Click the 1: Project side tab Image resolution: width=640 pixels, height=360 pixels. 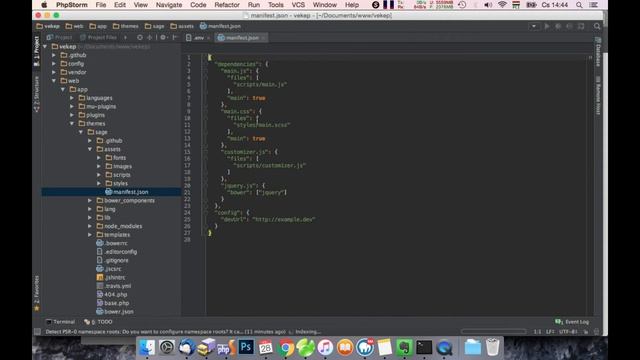tap(36, 51)
